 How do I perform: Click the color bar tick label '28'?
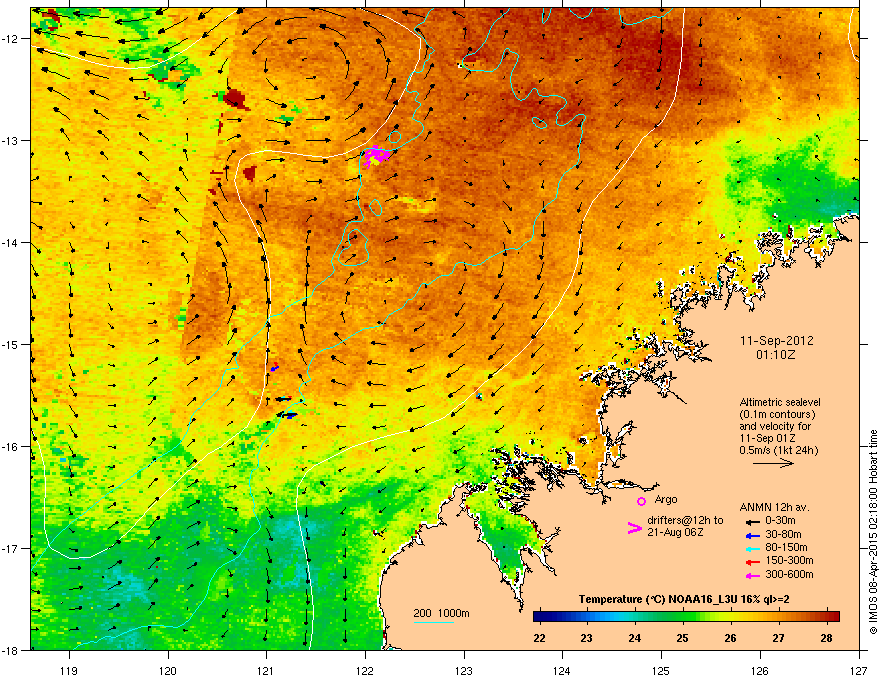(x=826, y=638)
